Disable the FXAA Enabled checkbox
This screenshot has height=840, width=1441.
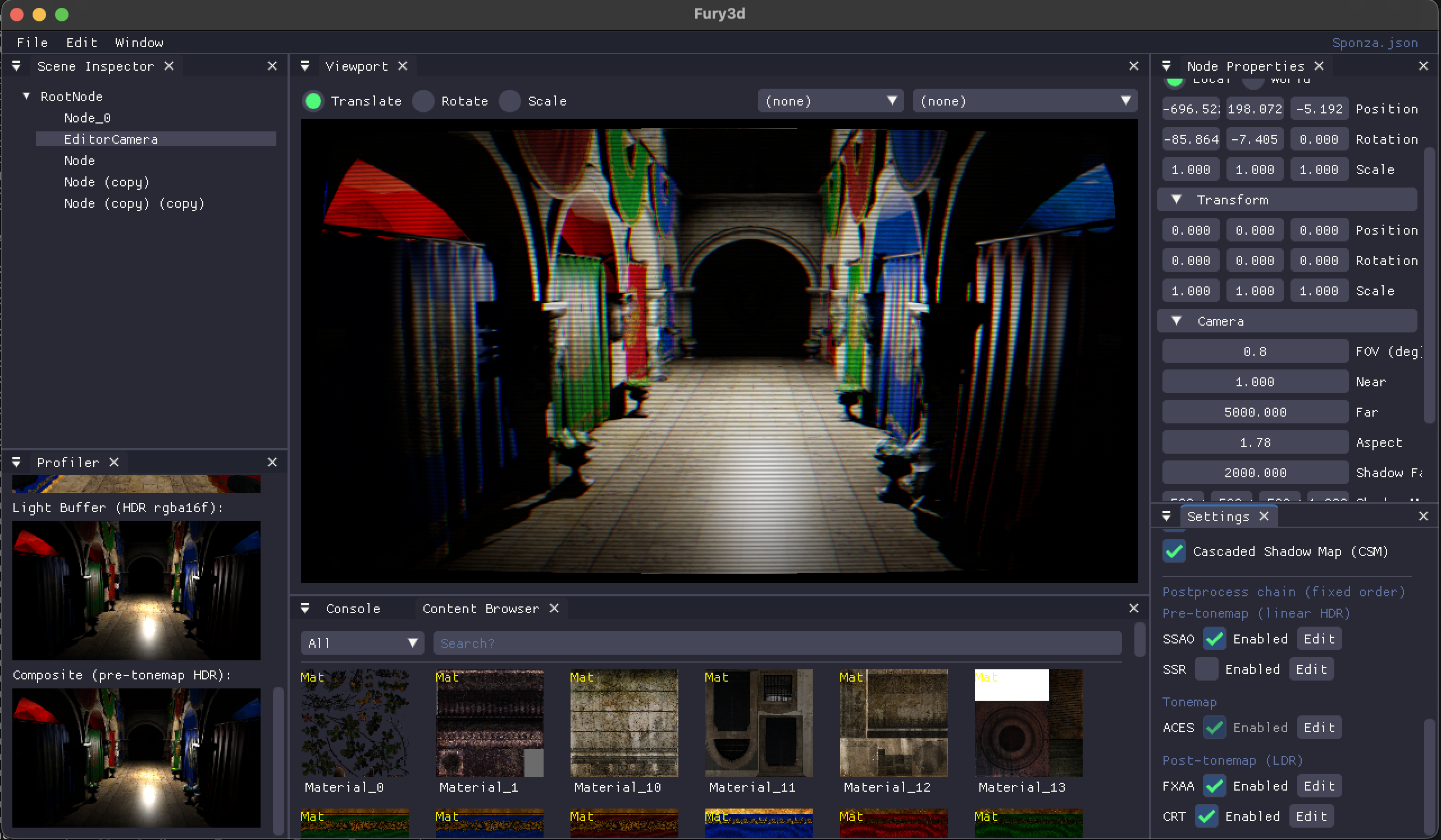(x=1215, y=787)
